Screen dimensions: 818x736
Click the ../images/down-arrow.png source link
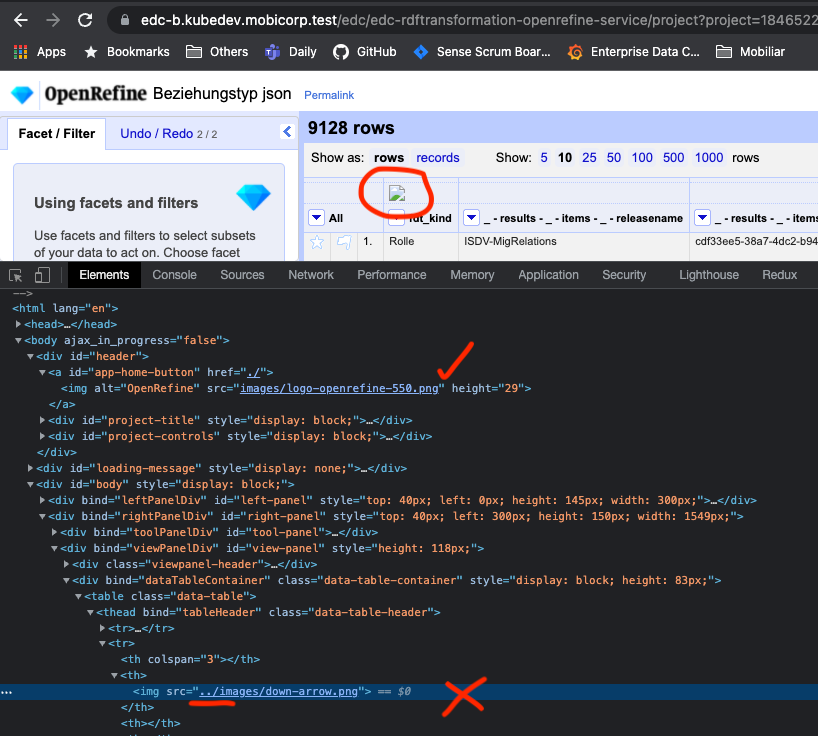tap(279, 691)
